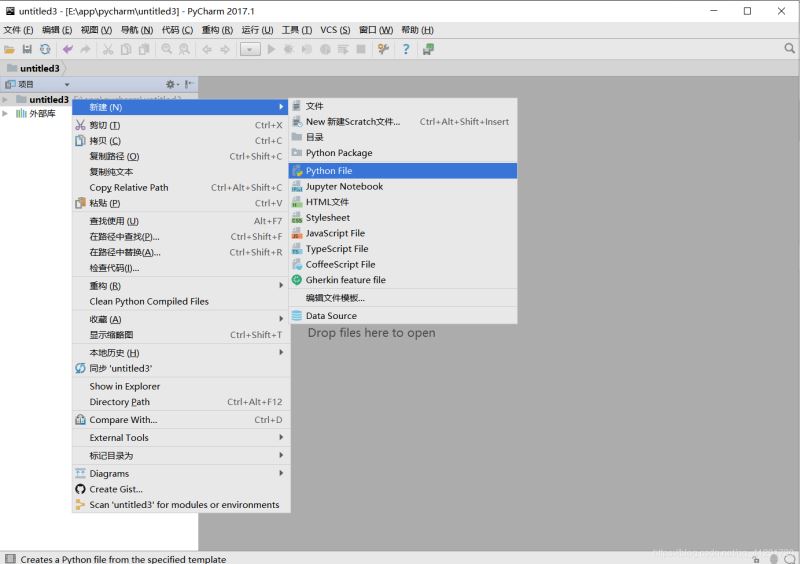Choose Data Source from the submenu
The image size is (800, 564).
click(403, 316)
